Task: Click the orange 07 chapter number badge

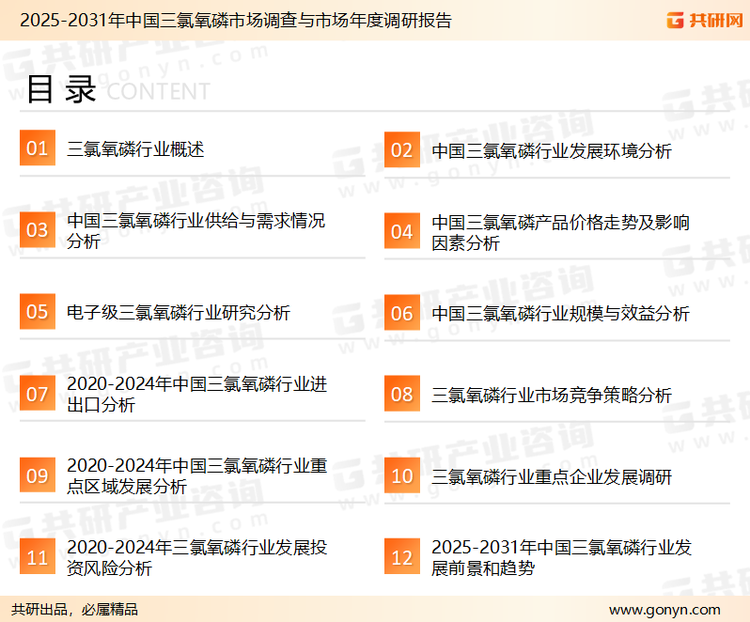Action: click(x=37, y=393)
